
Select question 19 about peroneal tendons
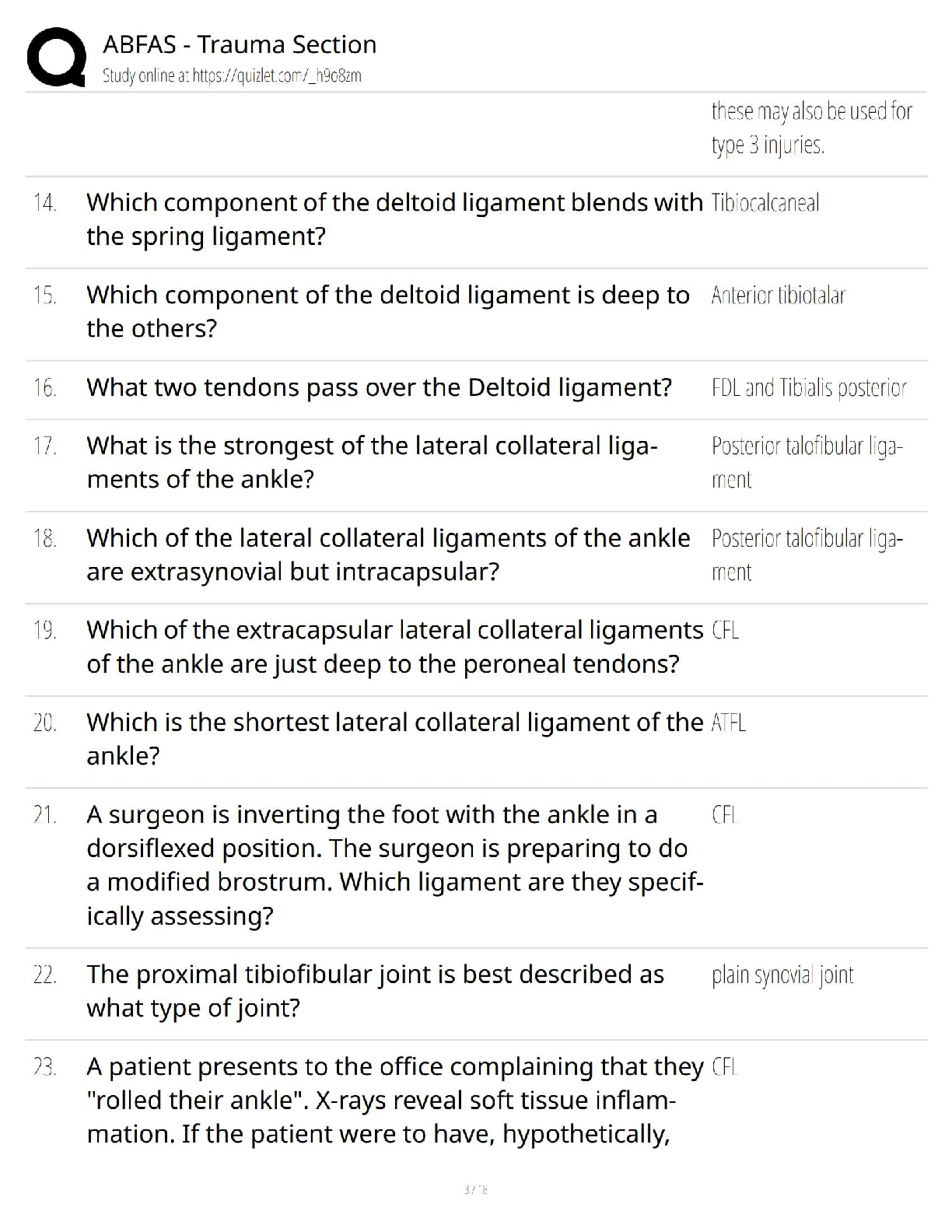[394, 647]
